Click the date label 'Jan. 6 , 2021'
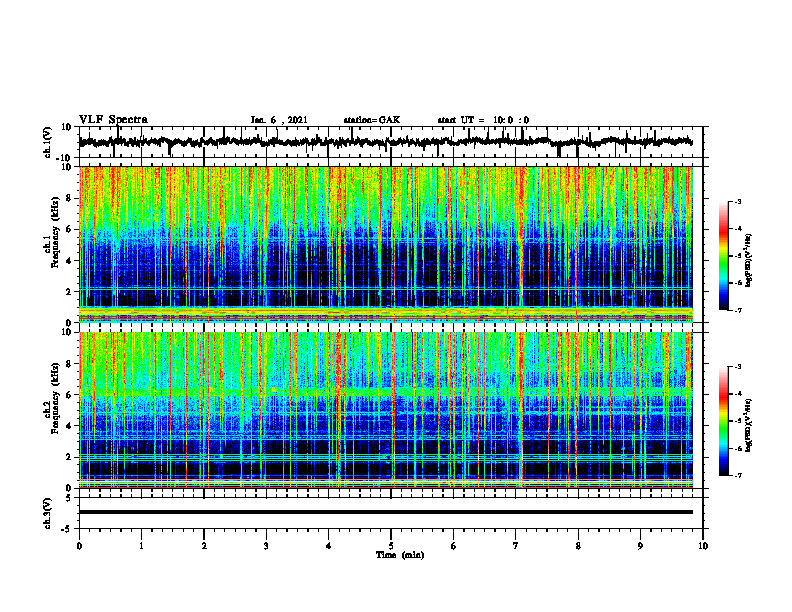The width and height of the screenshot is (792, 612). (279, 120)
